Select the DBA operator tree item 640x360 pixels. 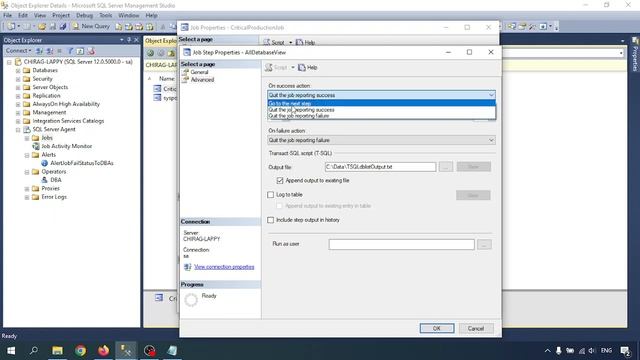click(56, 180)
